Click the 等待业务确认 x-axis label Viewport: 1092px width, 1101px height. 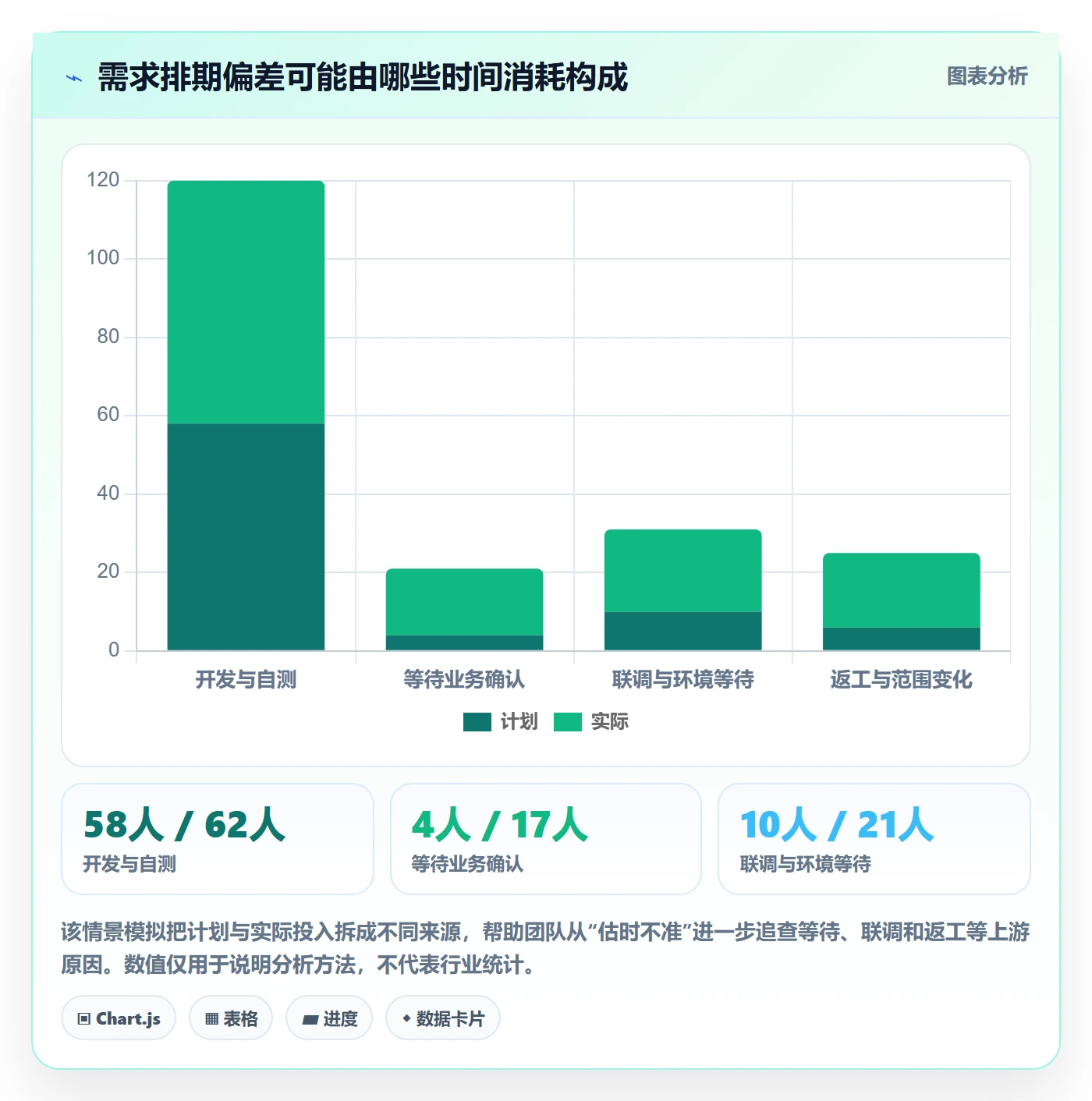464,680
